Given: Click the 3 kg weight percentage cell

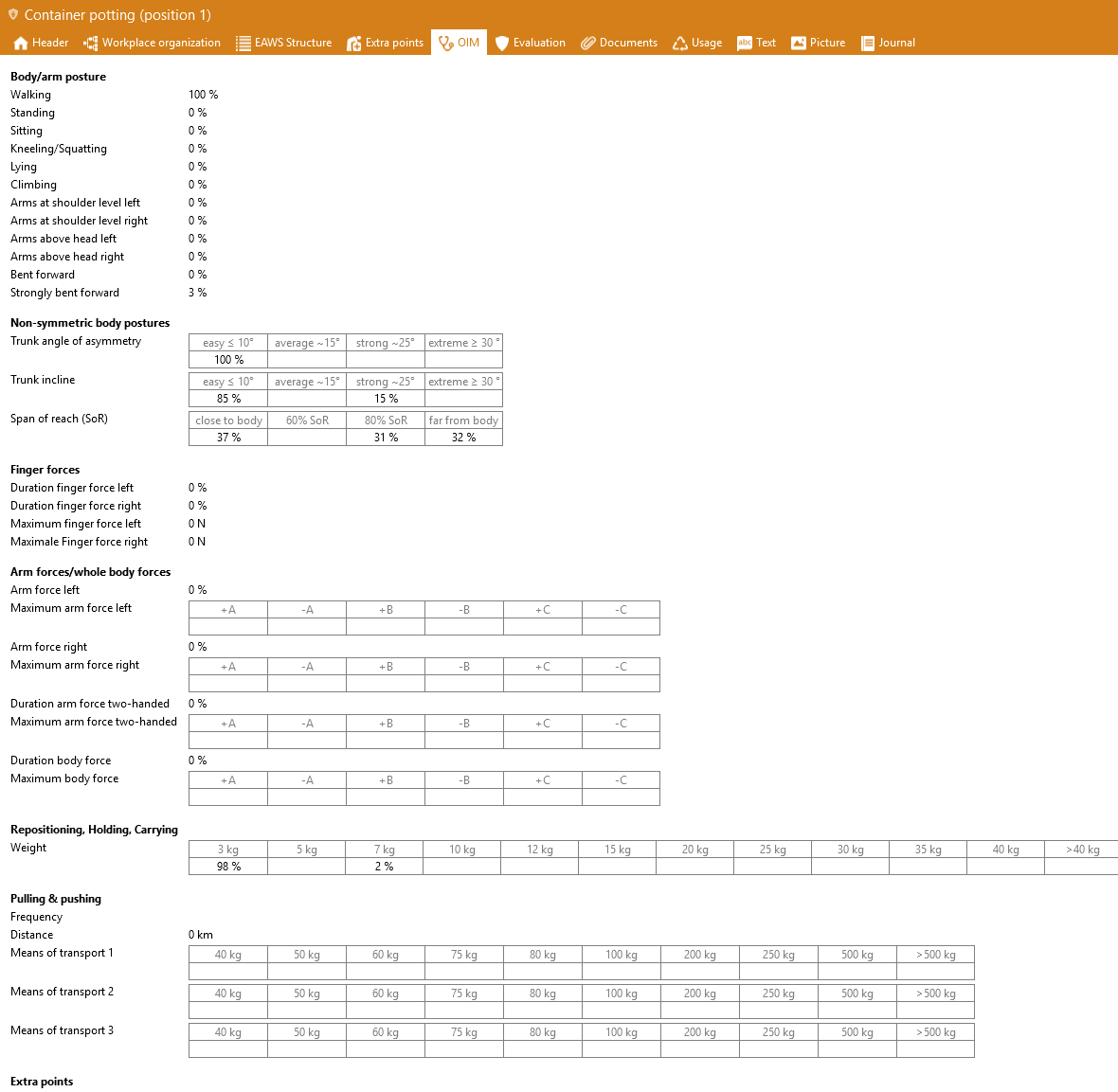Looking at the screenshot, I should click(x=228, y=867).
